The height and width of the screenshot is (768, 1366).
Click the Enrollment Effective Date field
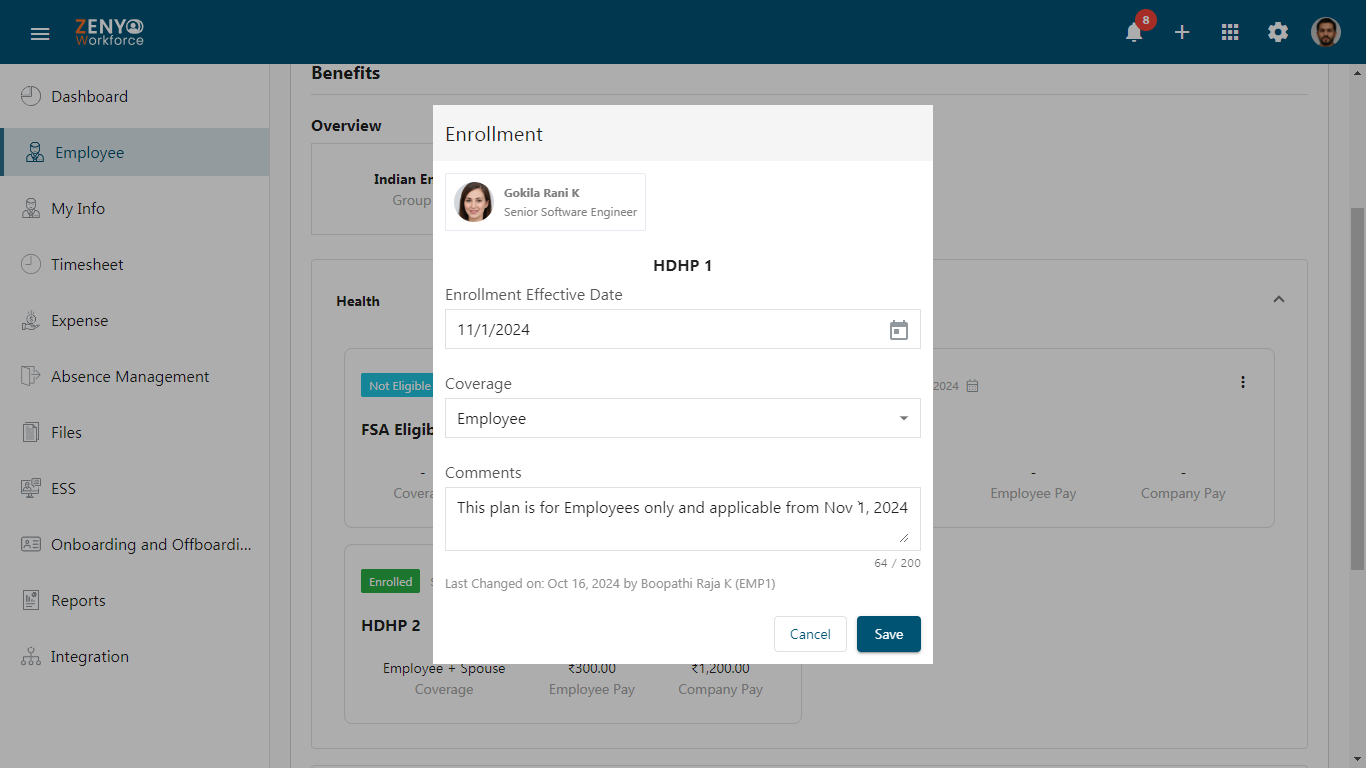(x=683, y=329)
